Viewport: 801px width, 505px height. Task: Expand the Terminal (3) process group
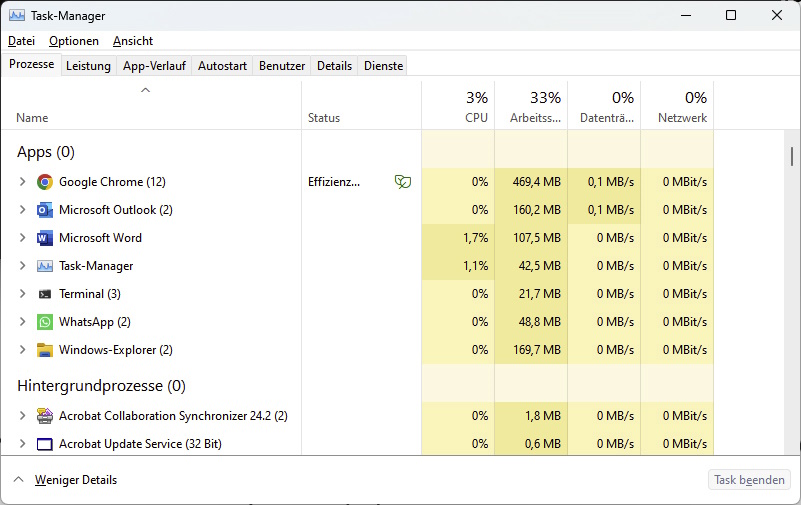(22, 294)
